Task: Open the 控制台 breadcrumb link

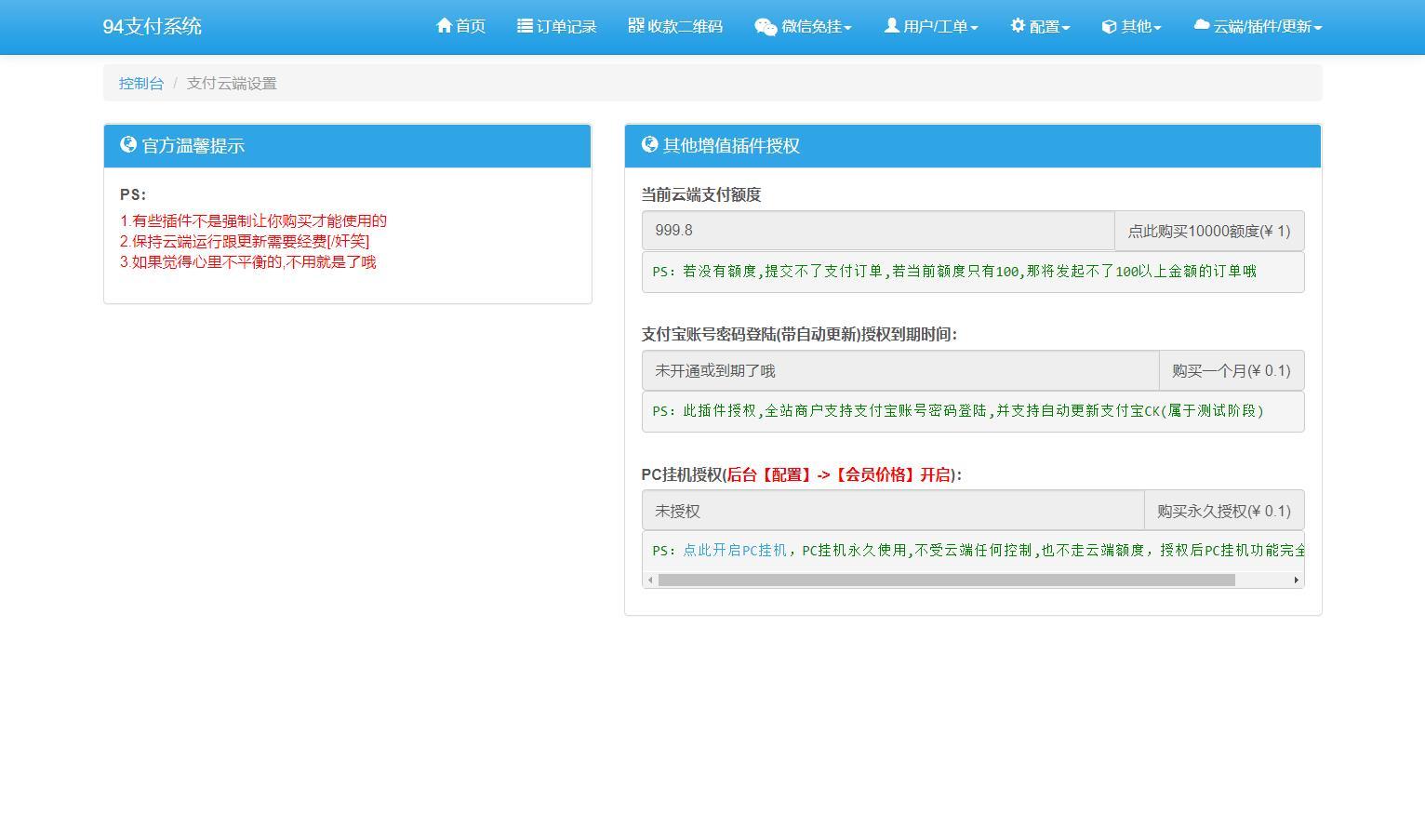Action: point(140,83)
